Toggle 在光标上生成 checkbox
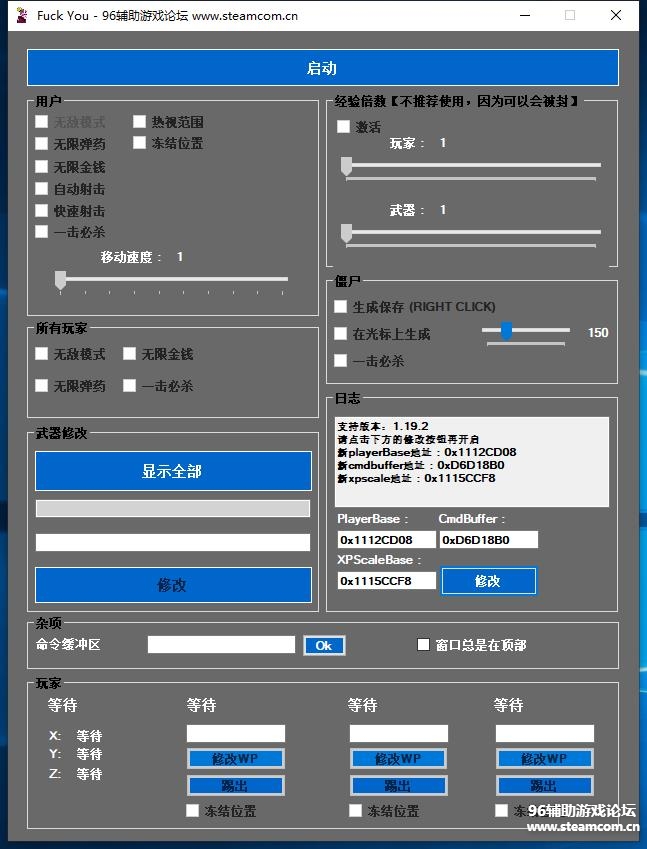 coord(341,333)
